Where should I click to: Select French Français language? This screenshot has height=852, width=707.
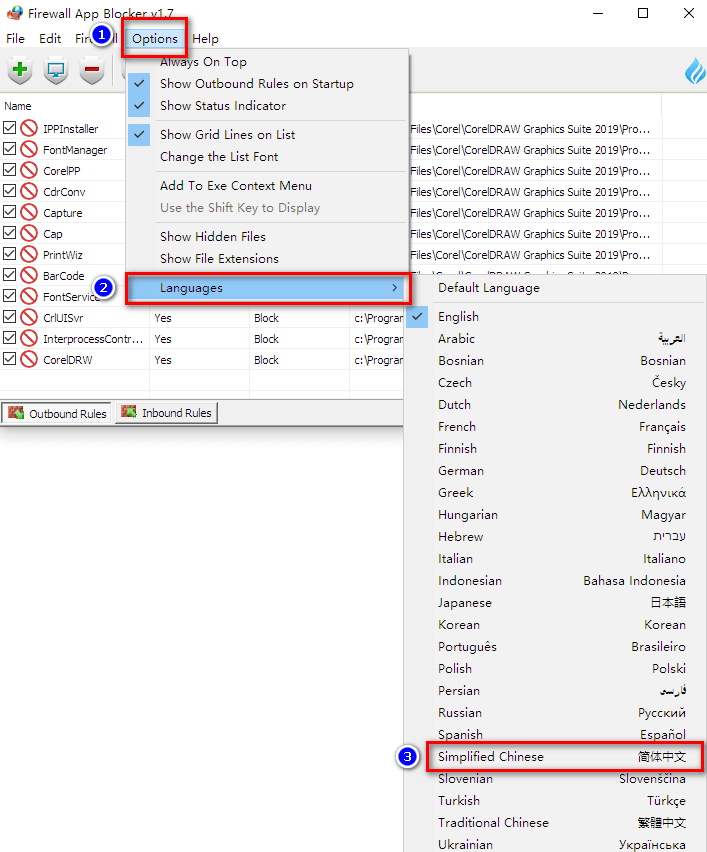(555, 427)
